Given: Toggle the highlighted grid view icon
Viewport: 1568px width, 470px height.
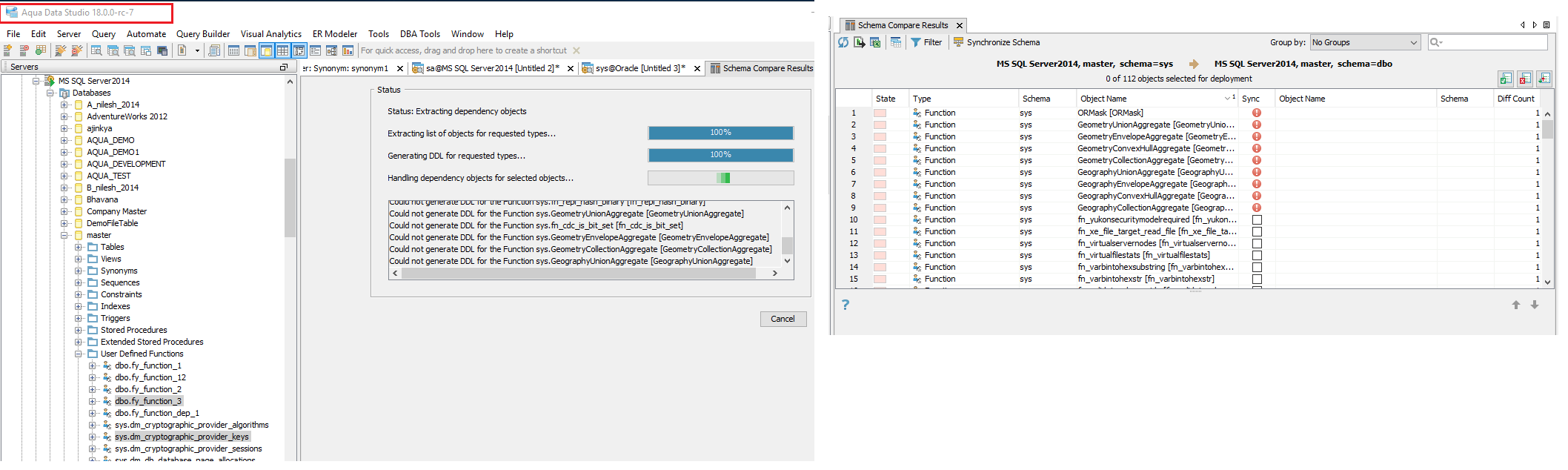Looking at the screenshot, I should point(282,50).
